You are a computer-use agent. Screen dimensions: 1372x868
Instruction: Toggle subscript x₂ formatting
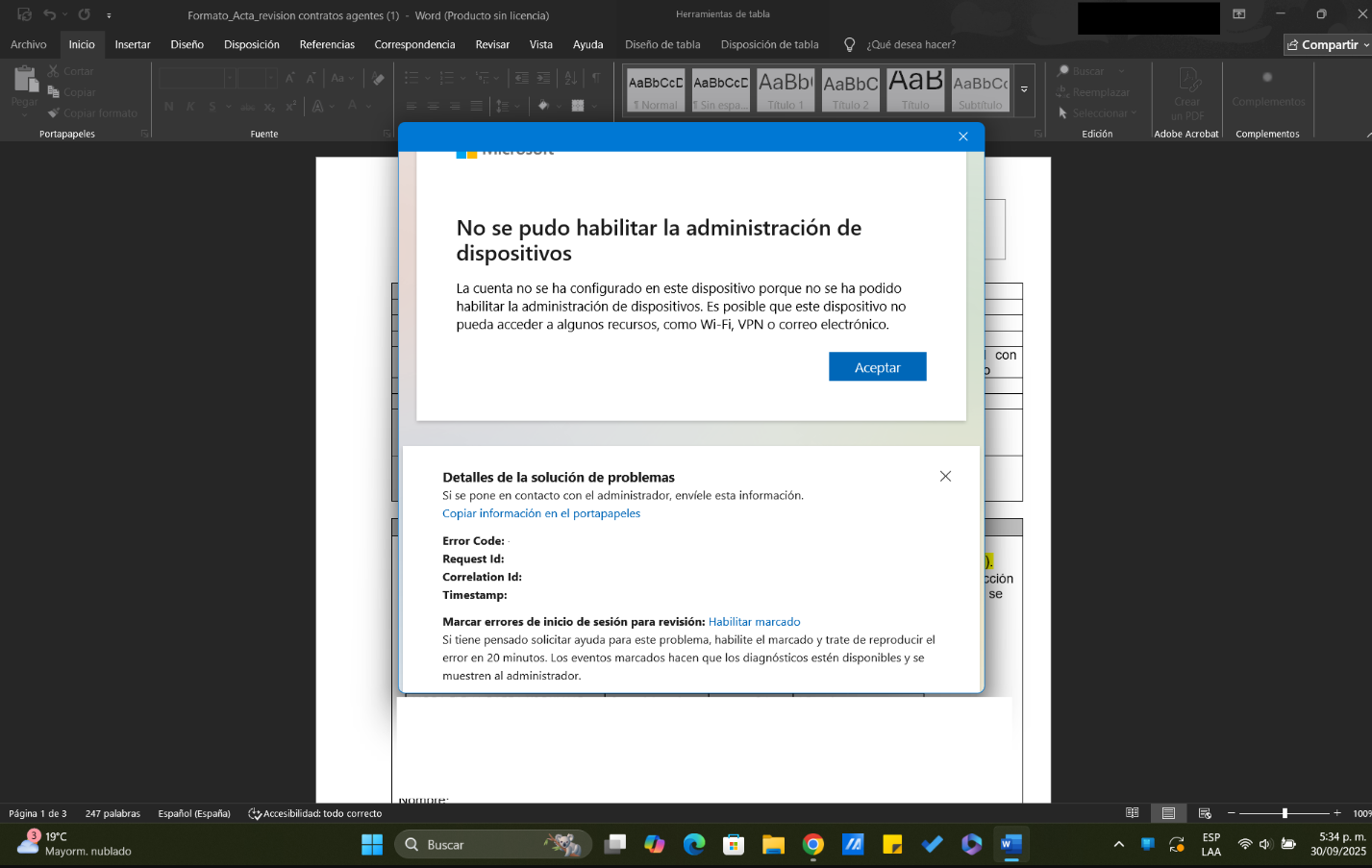tap(269, 106)
